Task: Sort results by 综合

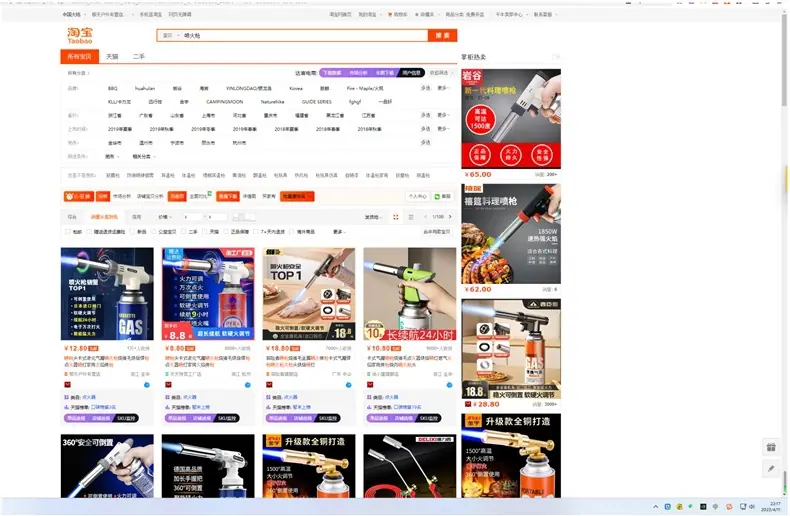Action: point(72,217)
